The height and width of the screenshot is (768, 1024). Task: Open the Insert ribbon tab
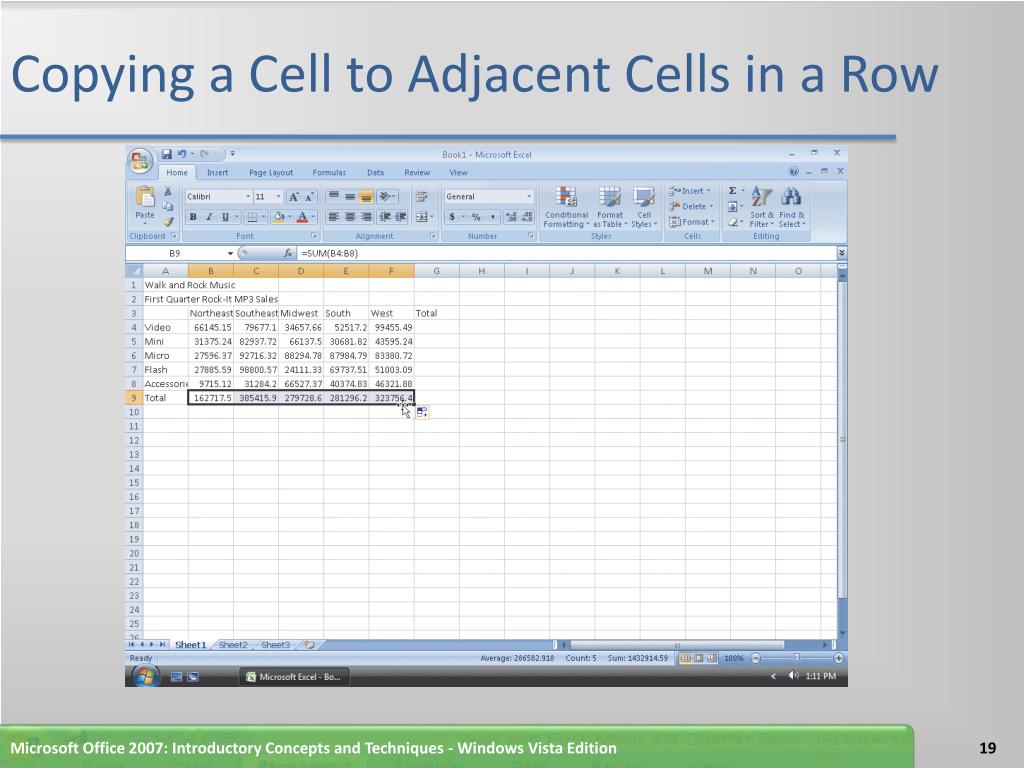point(217,172)
